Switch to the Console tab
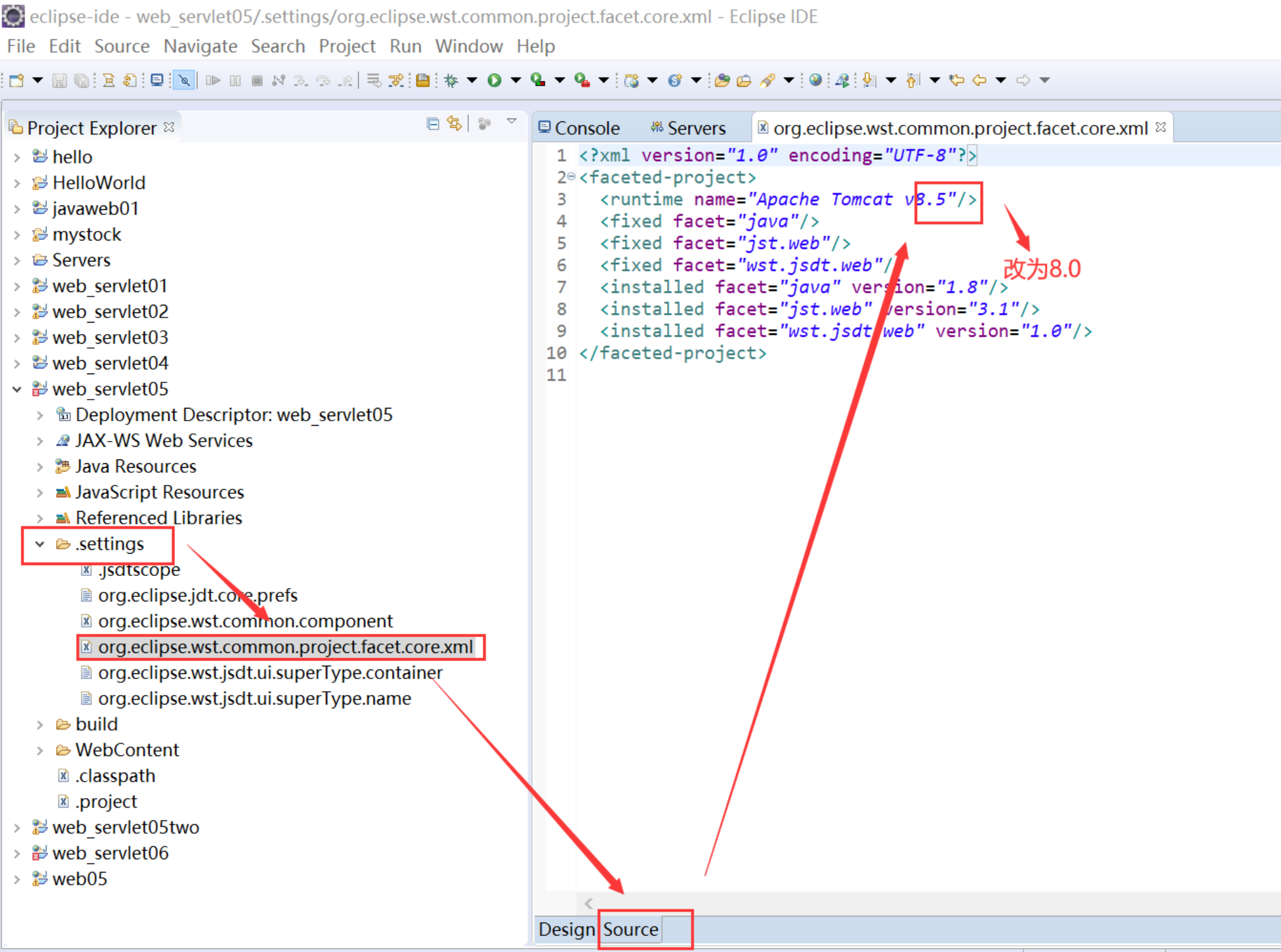Screen dimensions: 1281x952 pyautogui.click(x=579, y=128)
